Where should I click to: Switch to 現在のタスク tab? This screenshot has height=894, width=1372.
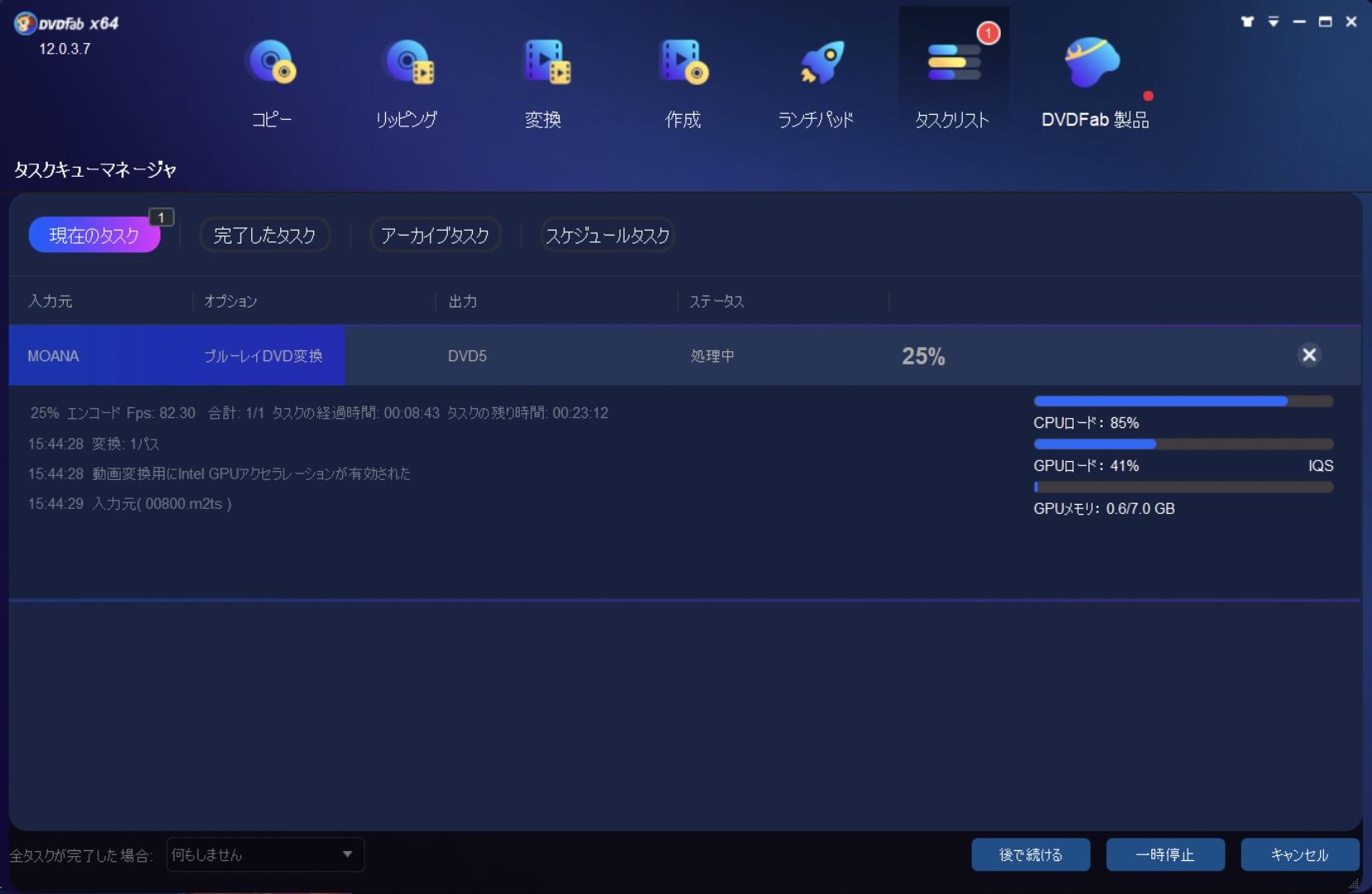click(94, 235)
